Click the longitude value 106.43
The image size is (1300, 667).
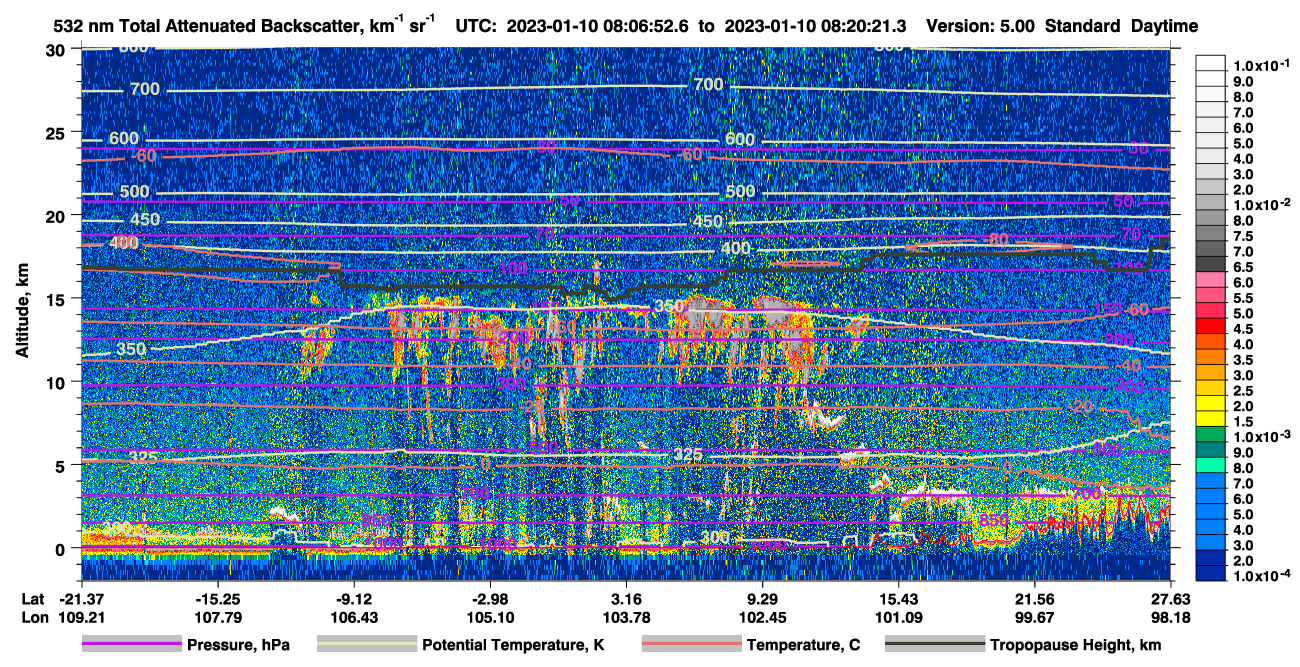[353, 617]
